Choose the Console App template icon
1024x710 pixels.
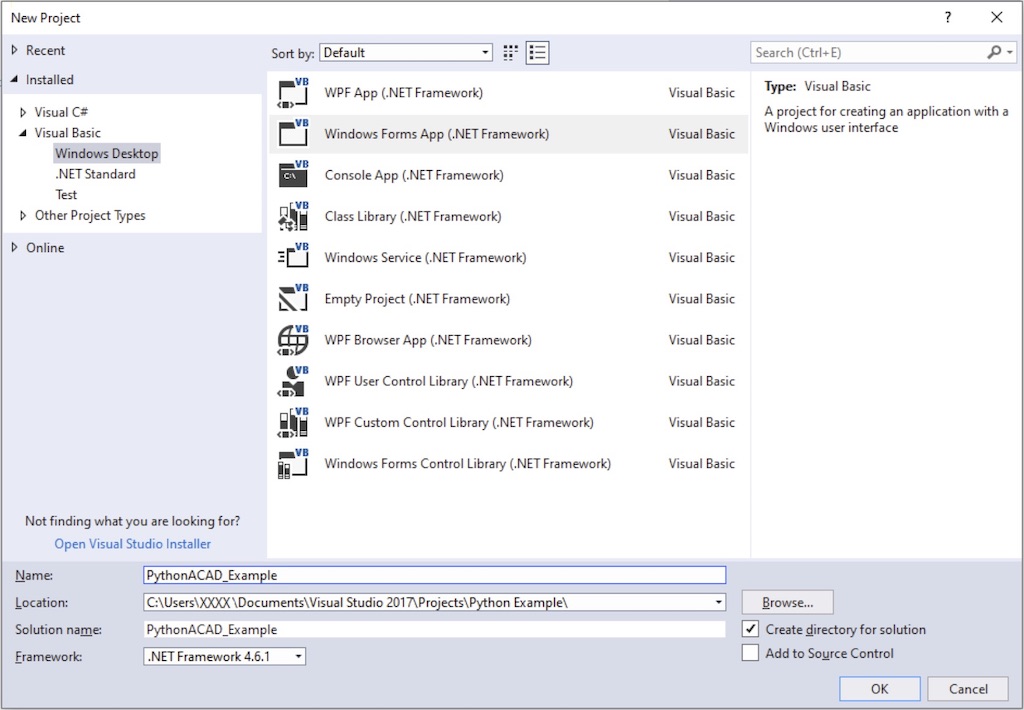pos(293,175)
